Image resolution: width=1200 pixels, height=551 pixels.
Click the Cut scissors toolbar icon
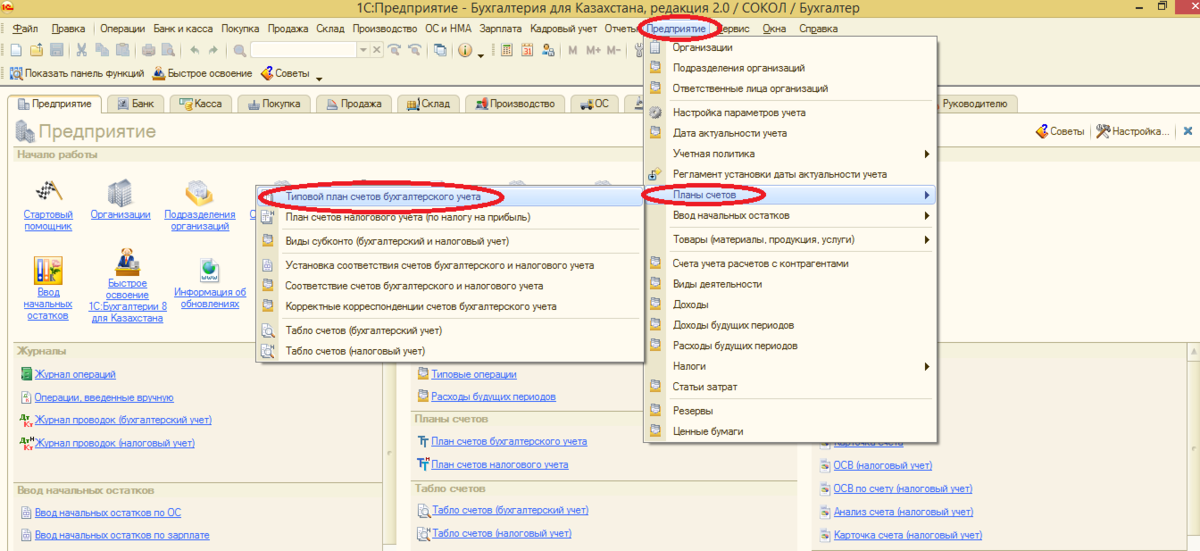[81, 50]
